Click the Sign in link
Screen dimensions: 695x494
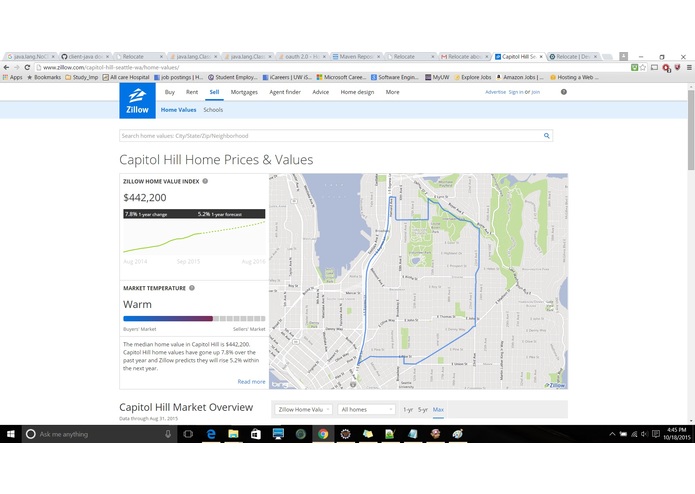click(x=515, y=92)
